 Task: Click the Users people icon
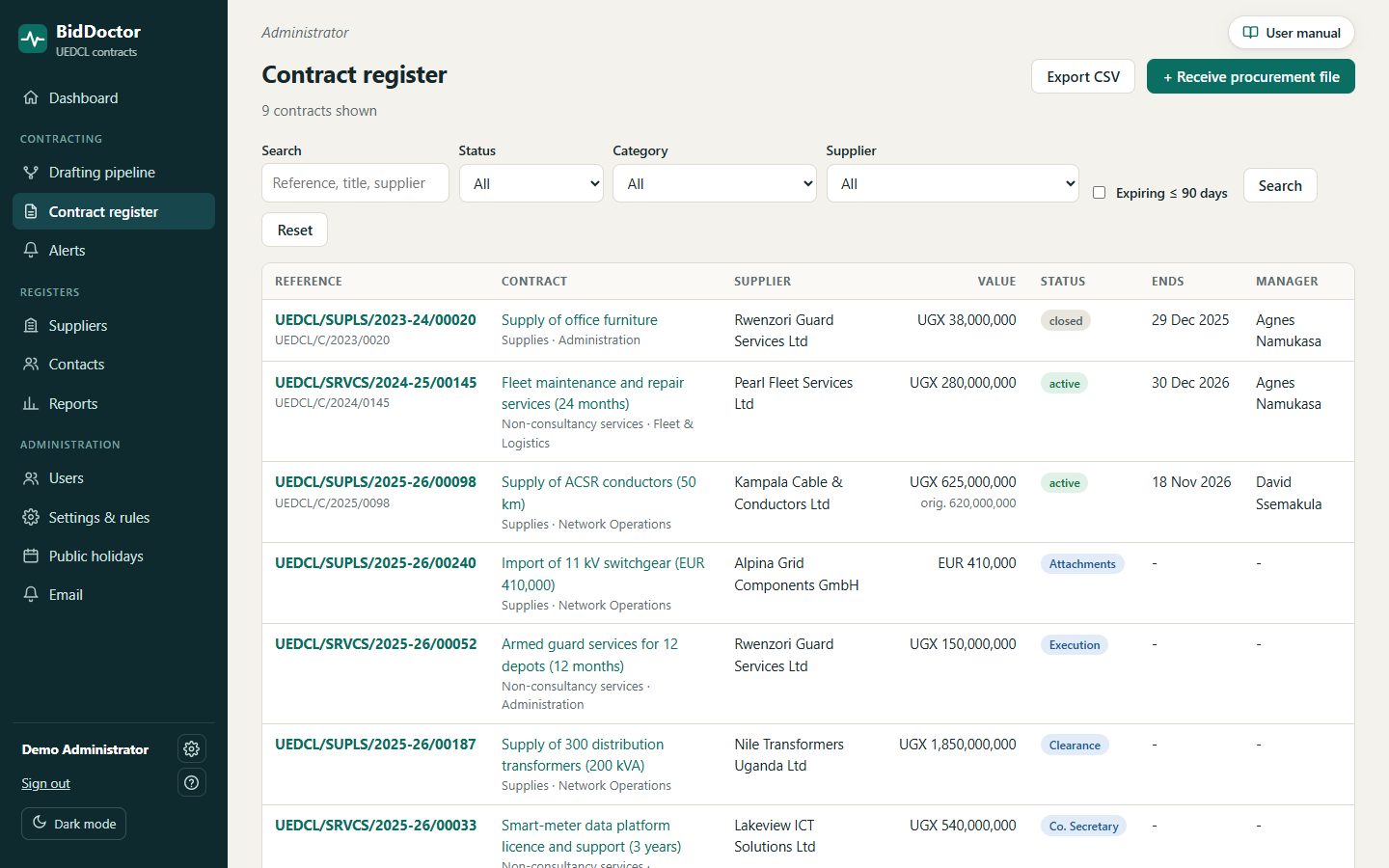pos(31,477)
